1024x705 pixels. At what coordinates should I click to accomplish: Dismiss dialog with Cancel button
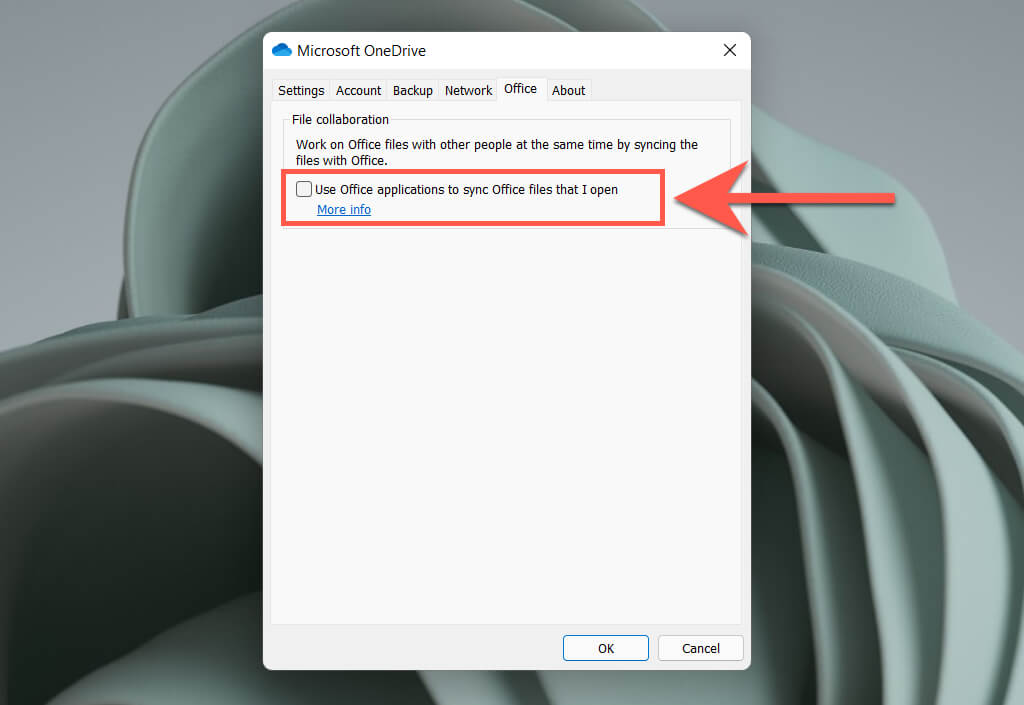(701, 648)
